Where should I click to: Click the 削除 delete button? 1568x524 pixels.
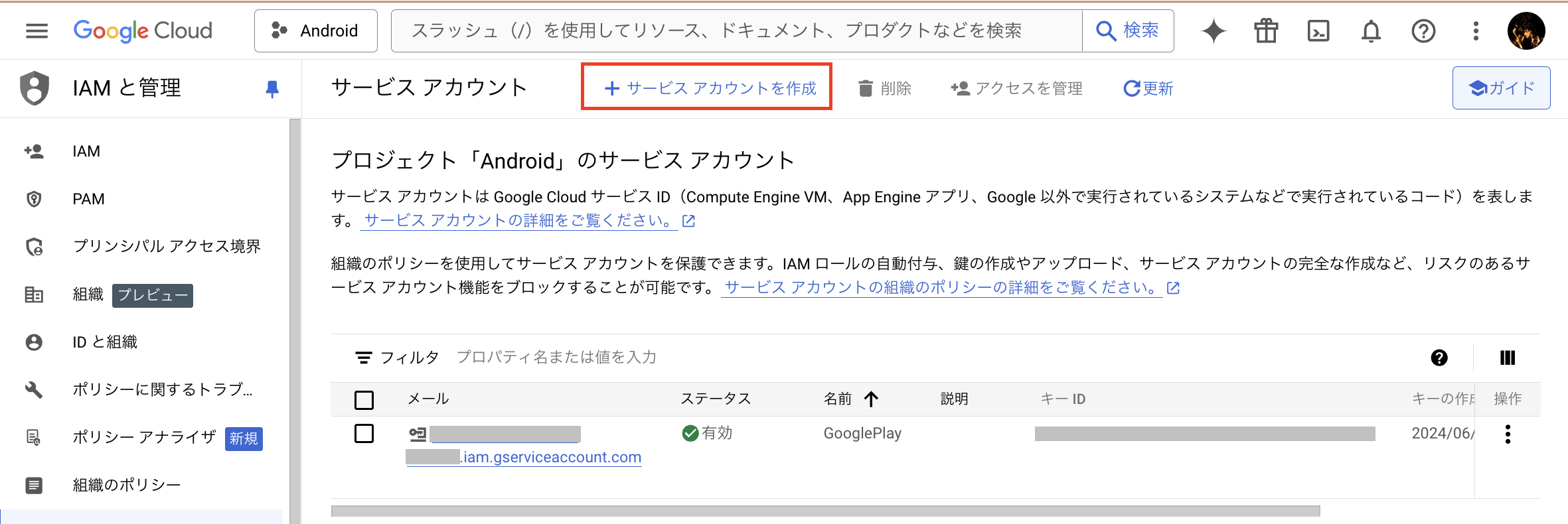click(x=884, y=88)
